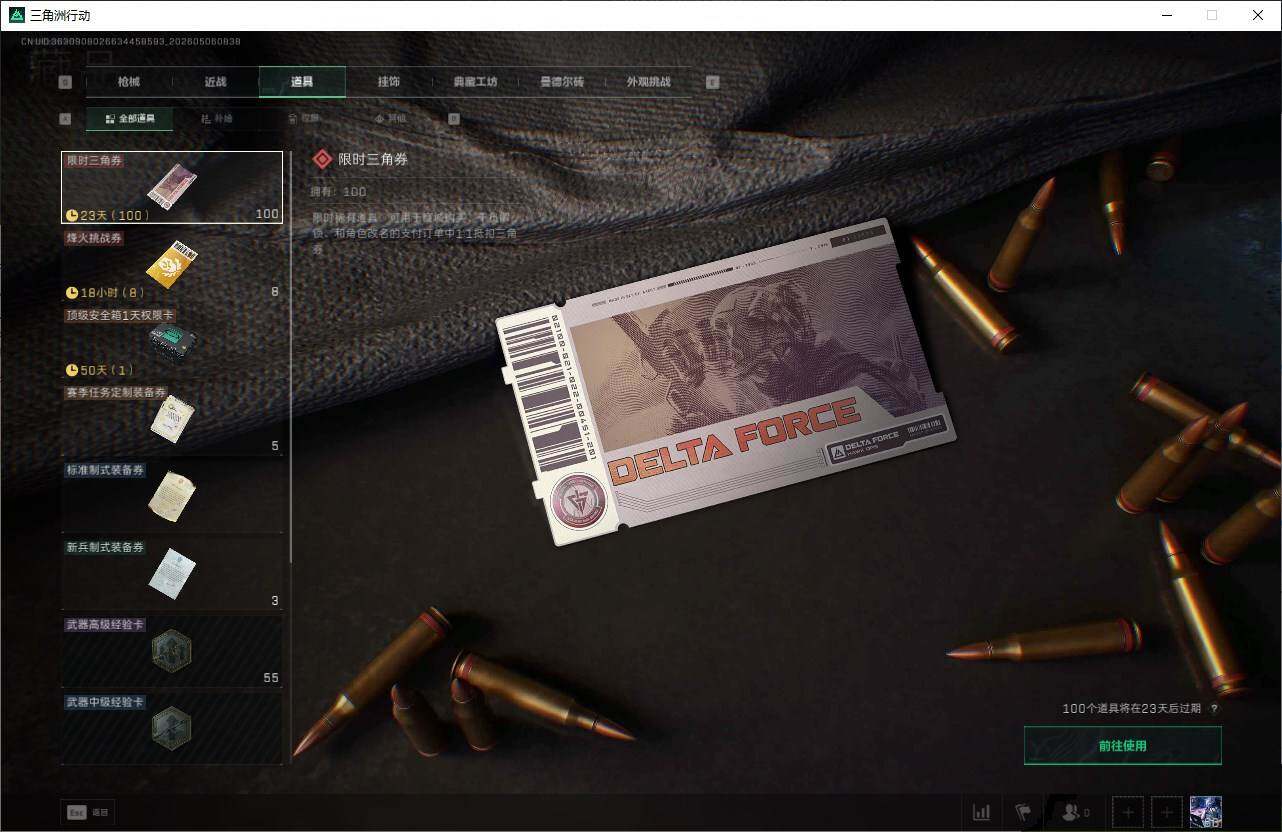Open the player avatar in bottom bar
This screenshot has width=1282, height=832.
[1206, 812]
